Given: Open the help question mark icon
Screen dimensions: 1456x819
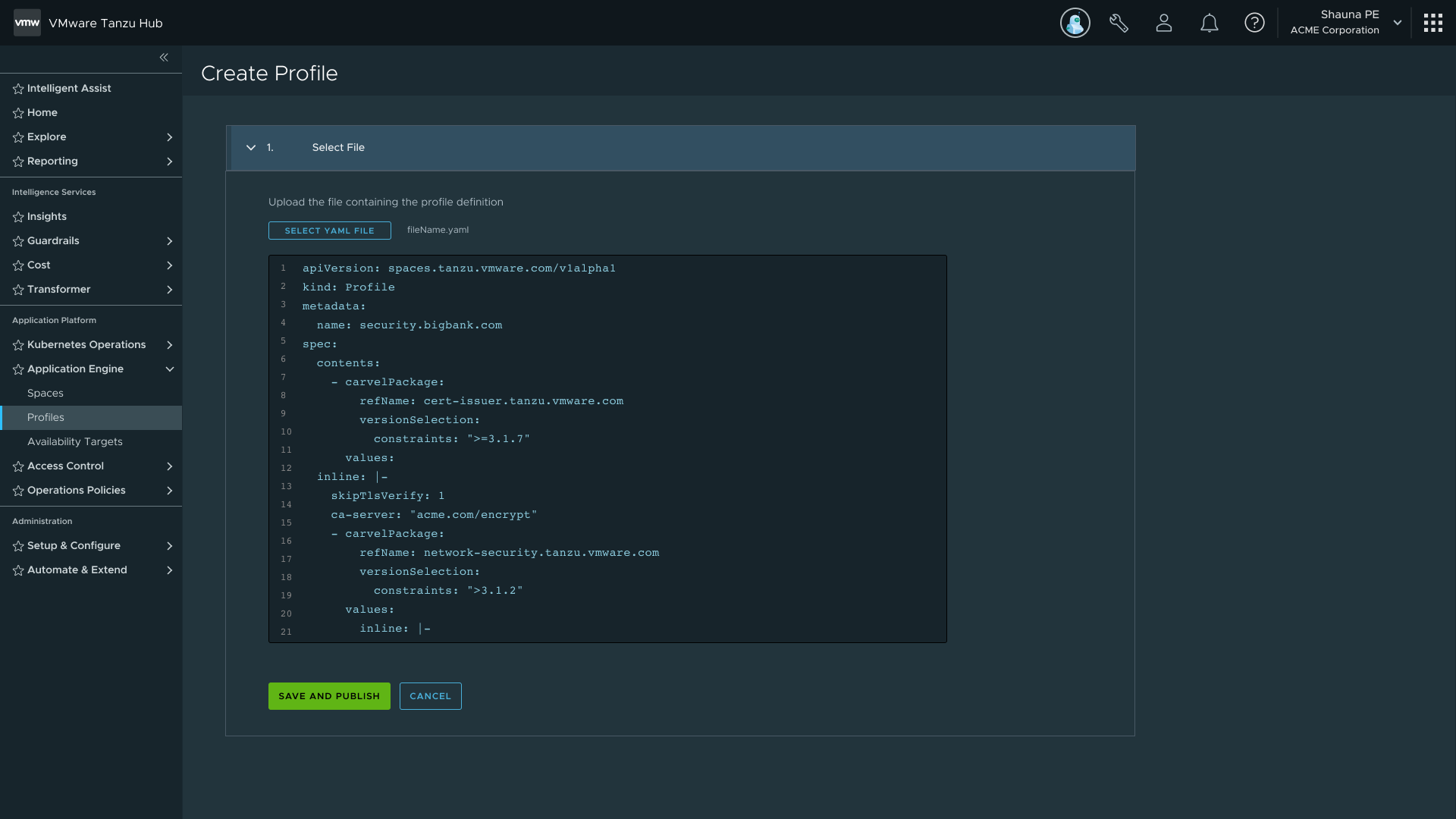Looking at the screenshot, I should click(1254, 23).
